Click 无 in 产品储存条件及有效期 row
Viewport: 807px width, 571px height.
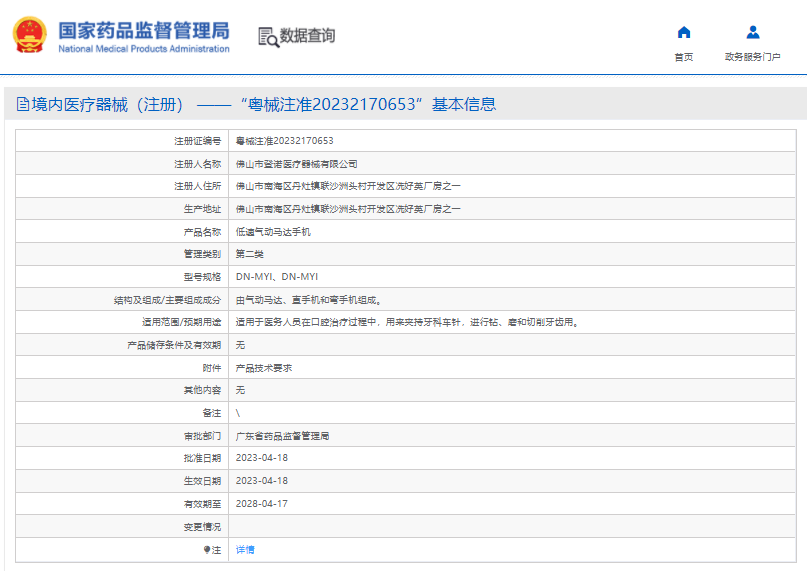(240, 345)
